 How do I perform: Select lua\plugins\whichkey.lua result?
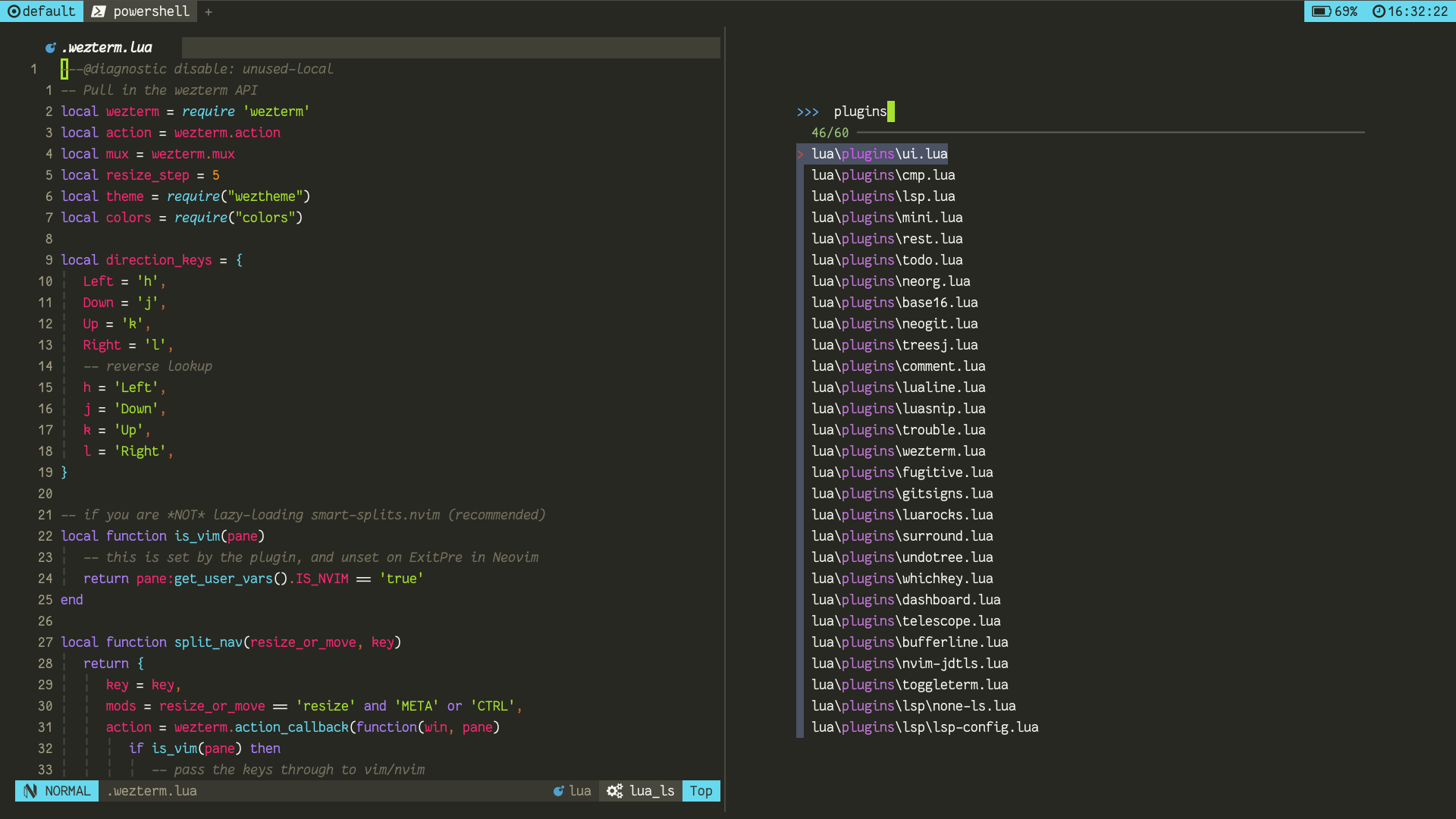(x=902, y=579)
